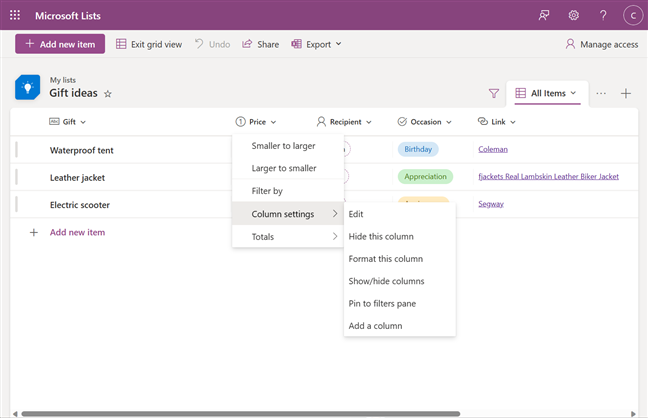The image size is (648, 418).
Task: Choose Pin to filters pane
Action: (x=400, y=303)
